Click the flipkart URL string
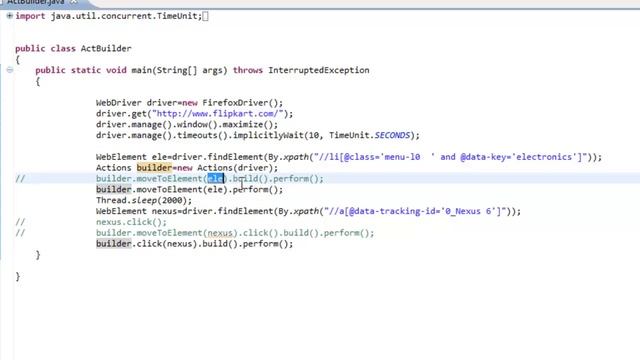This screenshot has width=640, height=360. pyautogui.click(x=220, y=114)
